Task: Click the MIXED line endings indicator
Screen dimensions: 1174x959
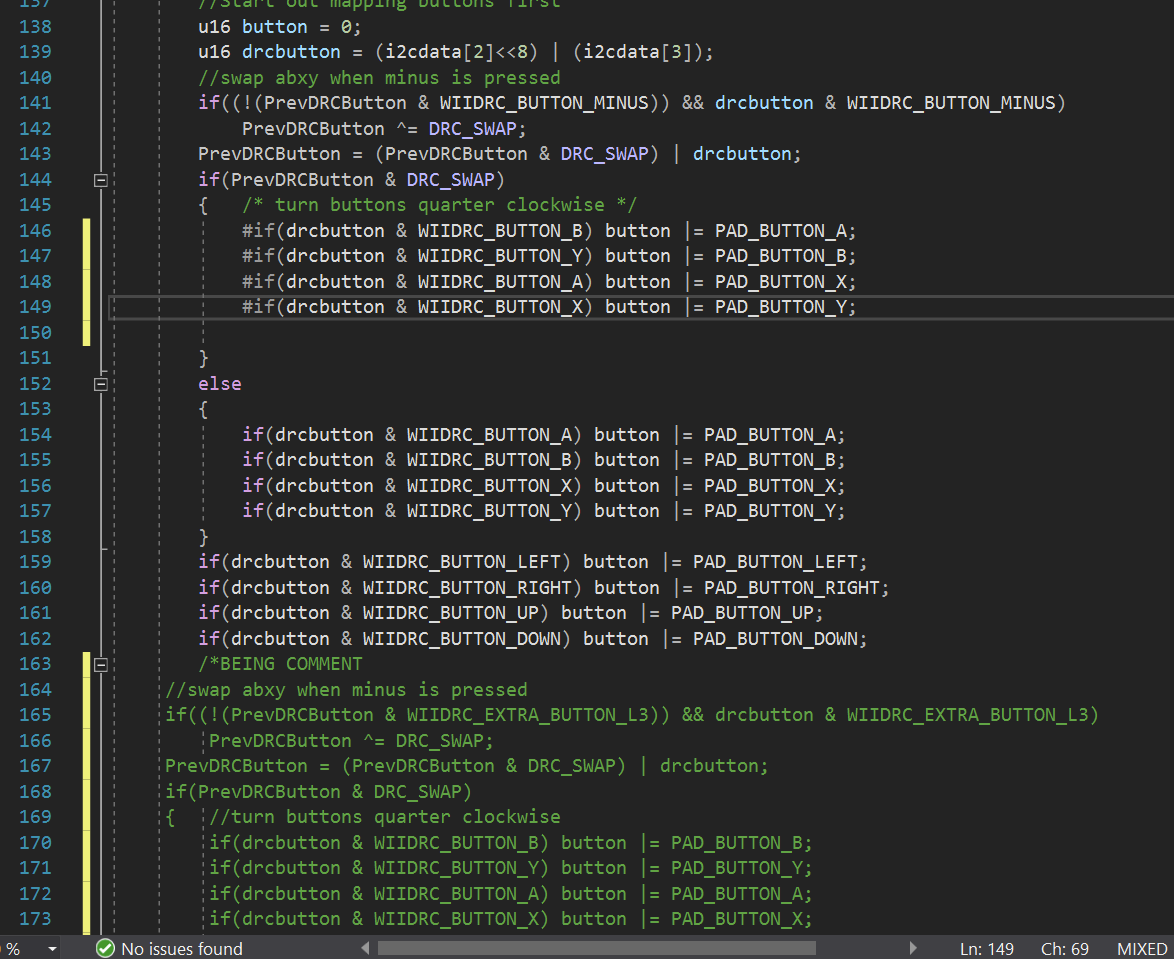Action: tap(1141, 949)
